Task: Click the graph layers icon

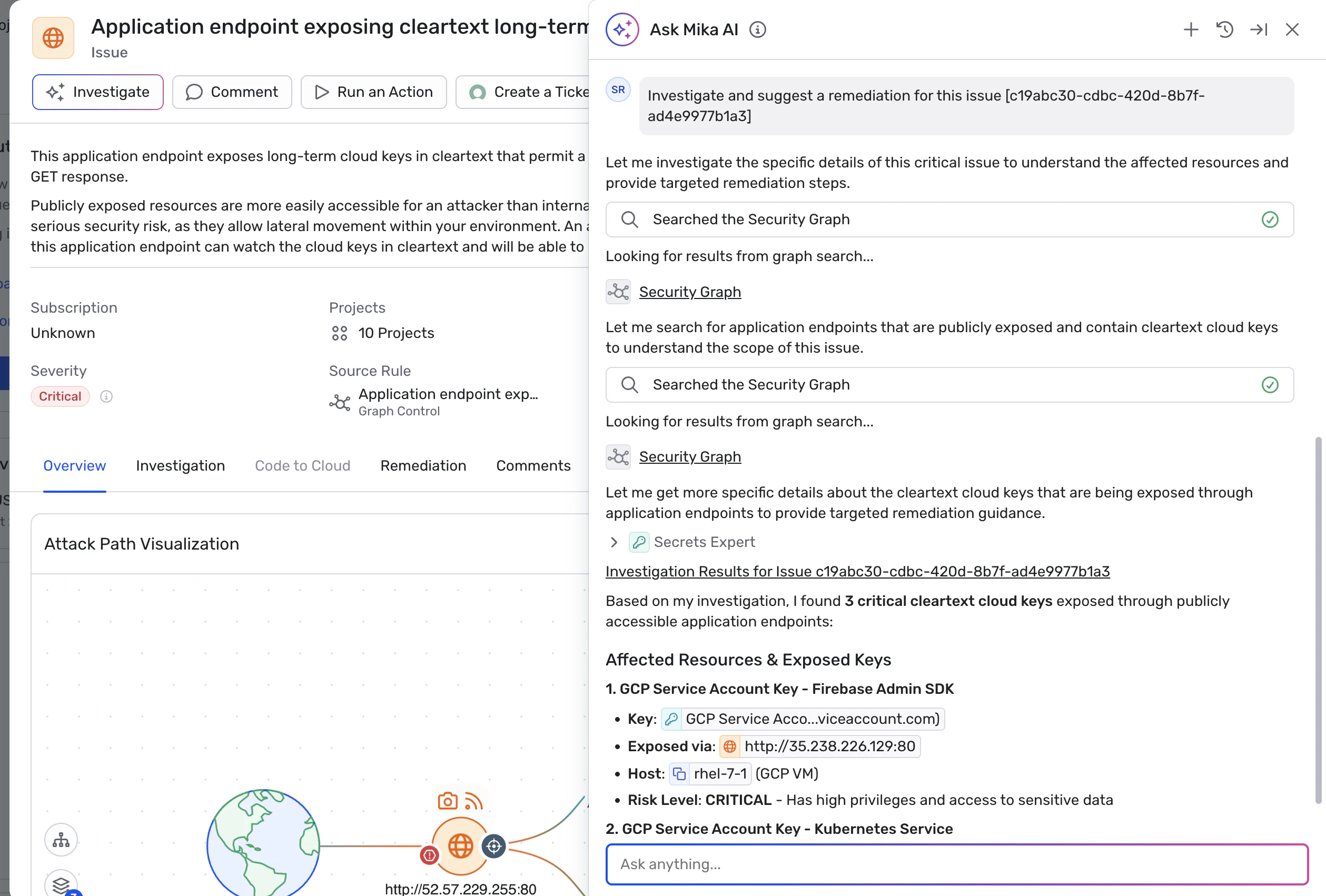Action: (61, 884)
